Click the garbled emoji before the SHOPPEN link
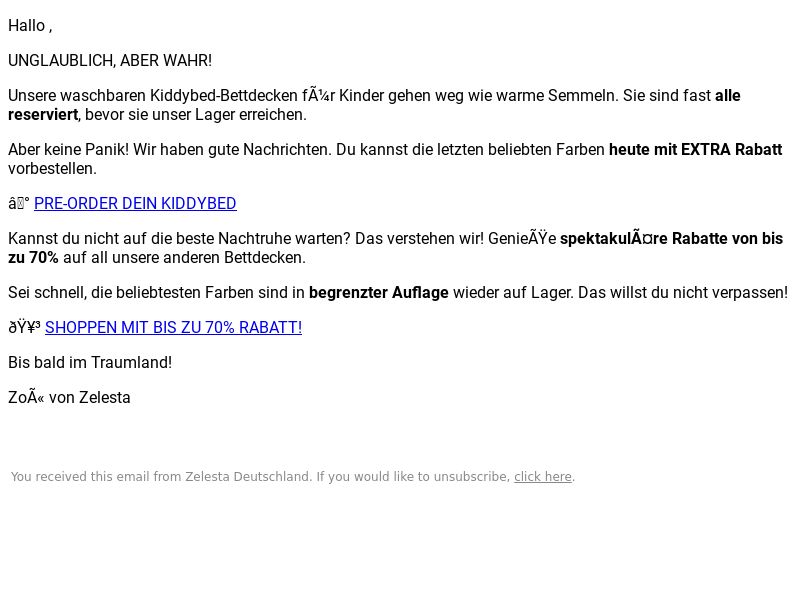This screenshot has width=800, height=600. tap(24, 328)
